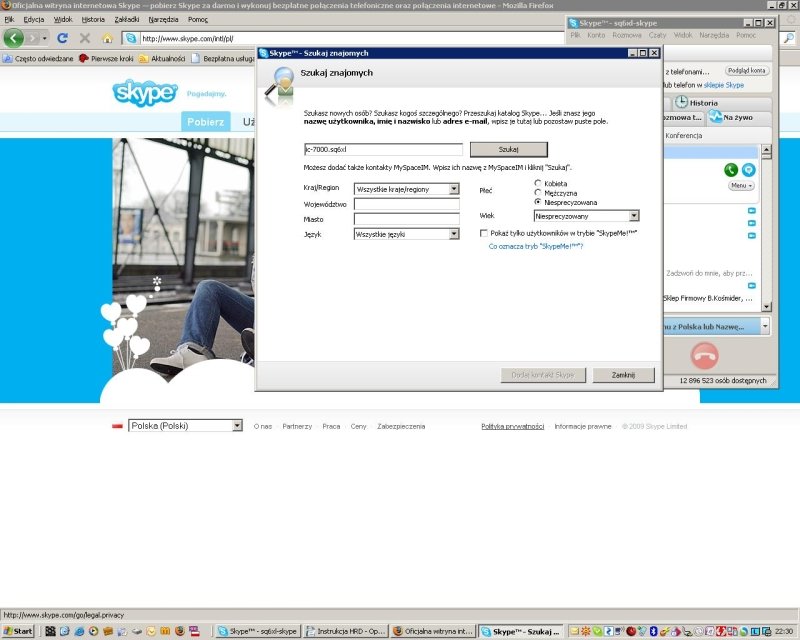The image size is (800, 640).
Task: Open Firefox Pomoc menu
Action: point(198,19)
